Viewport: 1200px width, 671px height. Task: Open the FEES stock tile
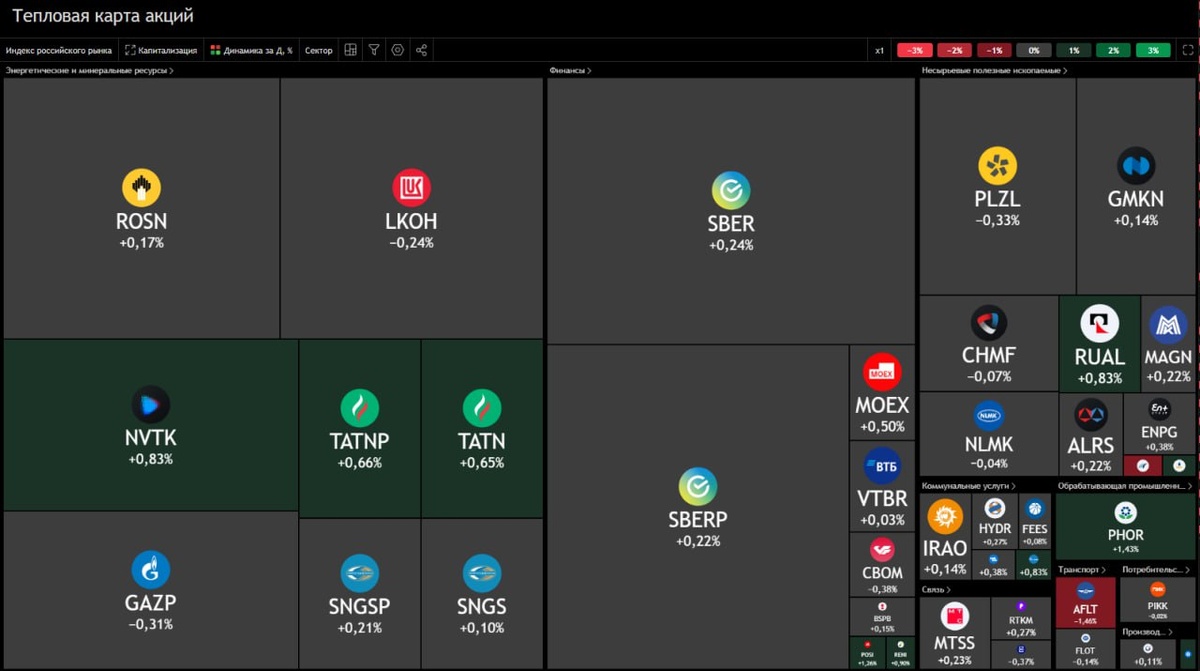[1035, 521]
